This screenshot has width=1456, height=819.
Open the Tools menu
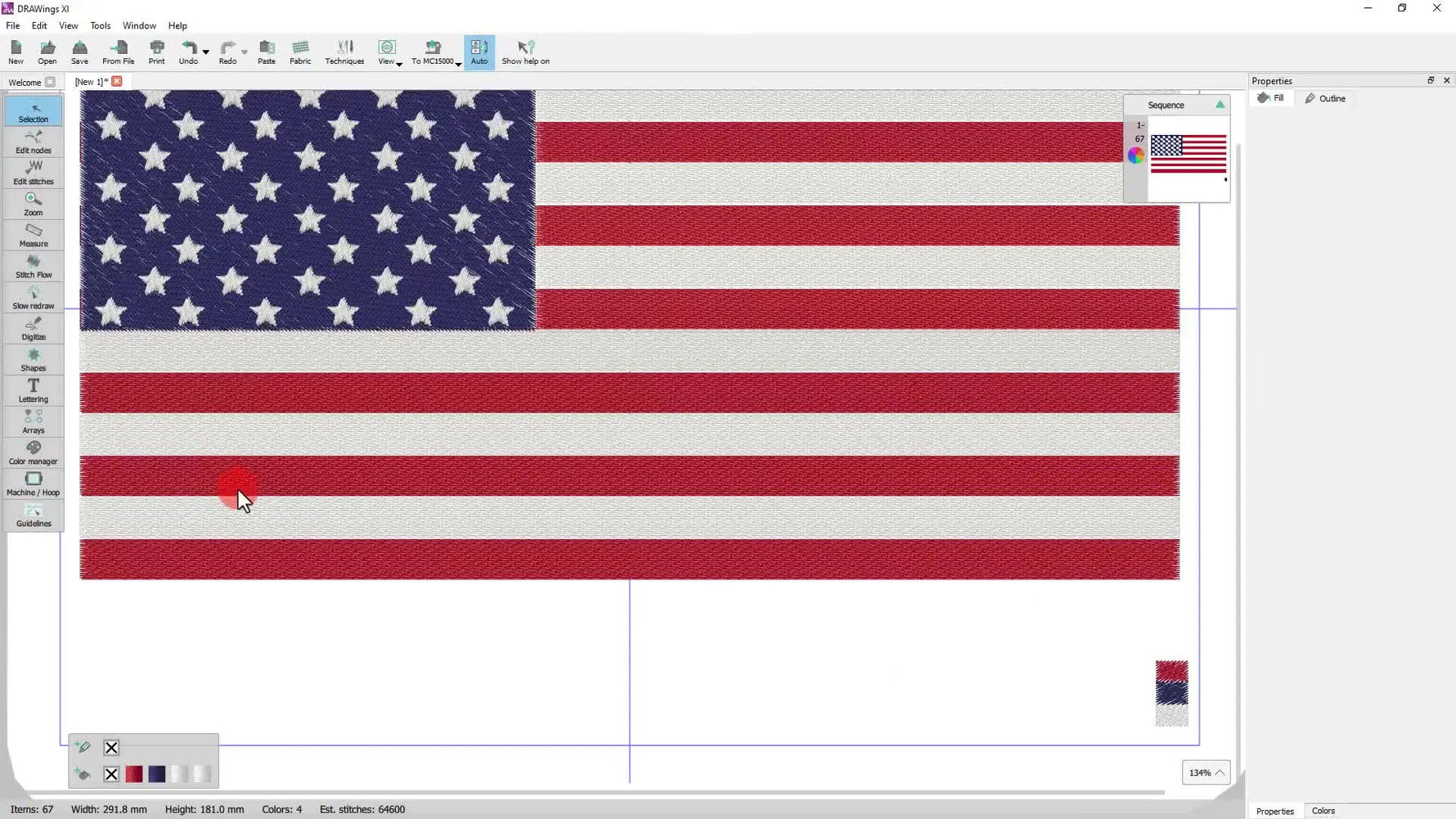(101, 25)
